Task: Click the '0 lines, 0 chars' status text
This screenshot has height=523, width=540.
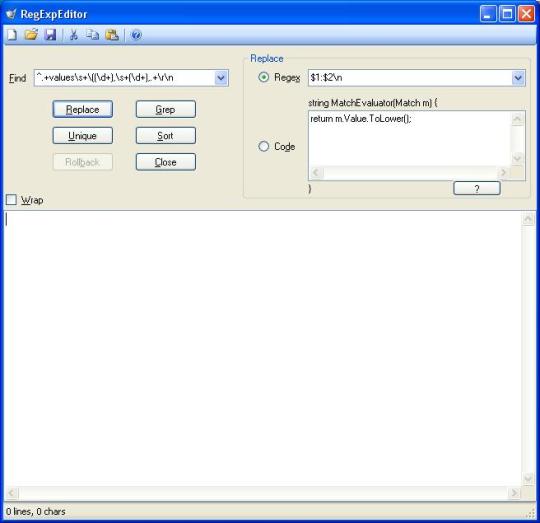Action: (36, 512)
